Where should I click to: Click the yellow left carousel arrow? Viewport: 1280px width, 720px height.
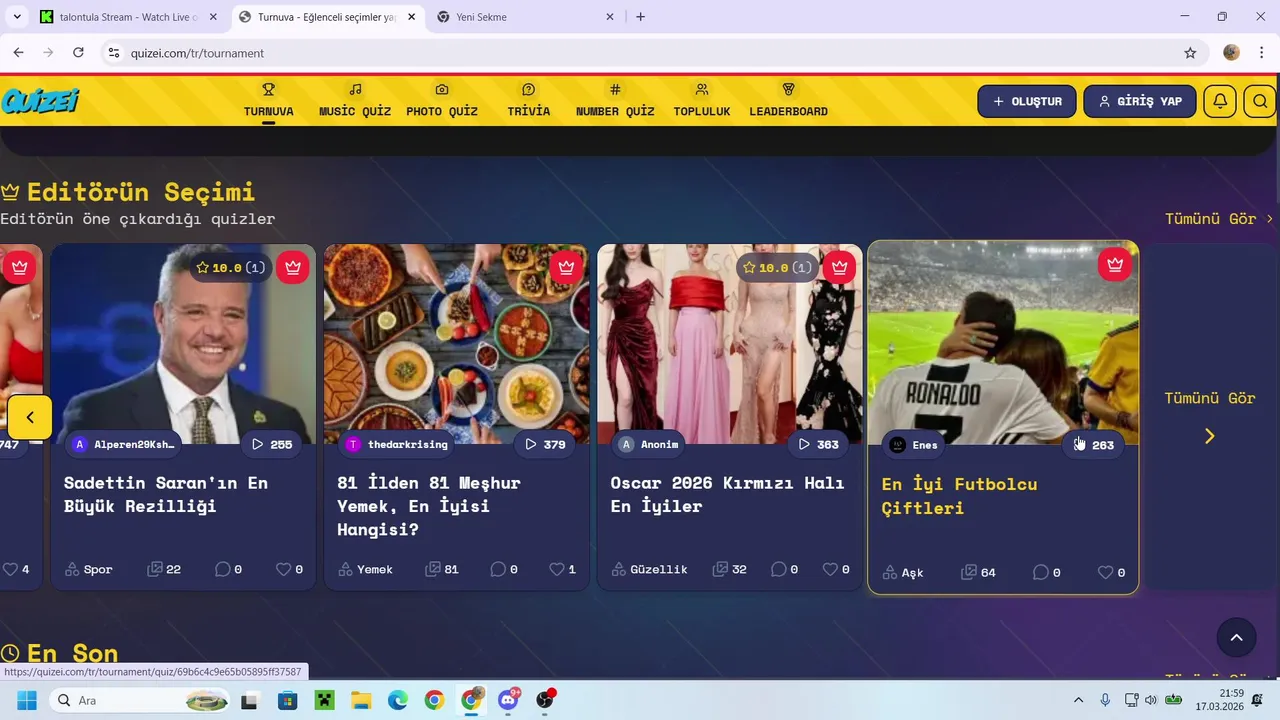(x=30, y=417)
